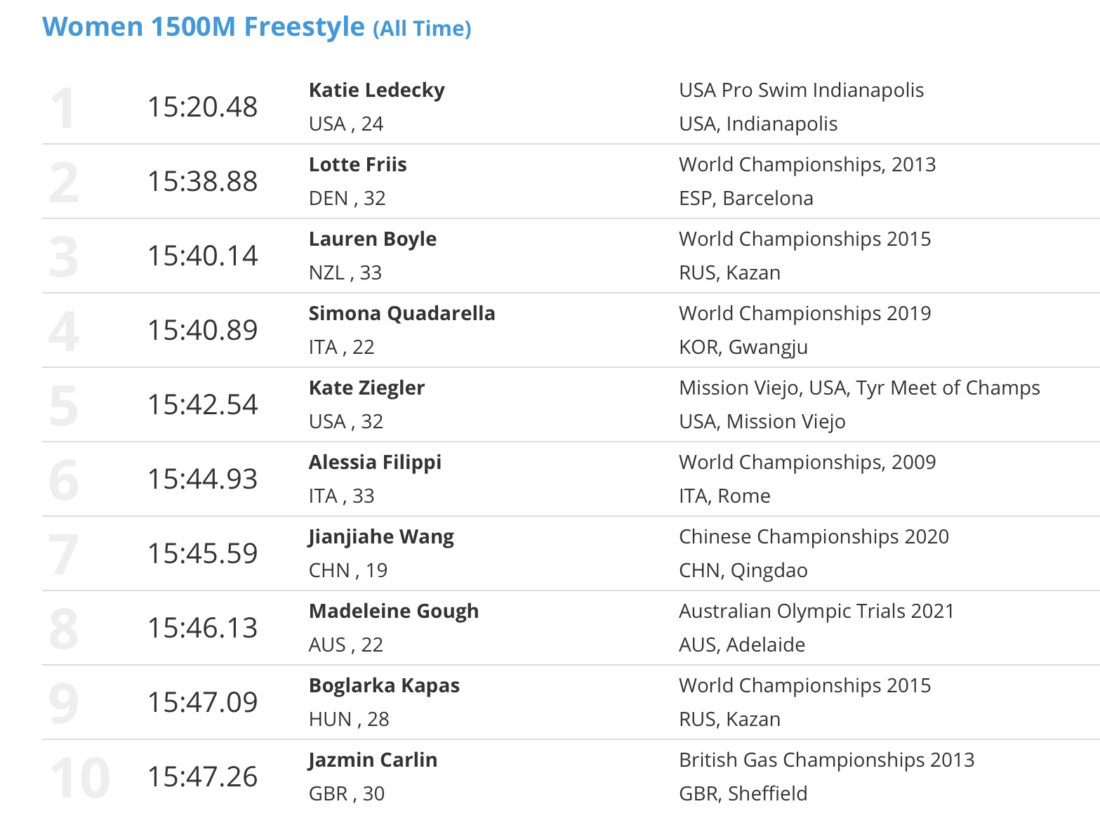This screenshot has height=825, width=1100.
Task: Open Jianjiahe Wang's profile
Action: (381, 537)
